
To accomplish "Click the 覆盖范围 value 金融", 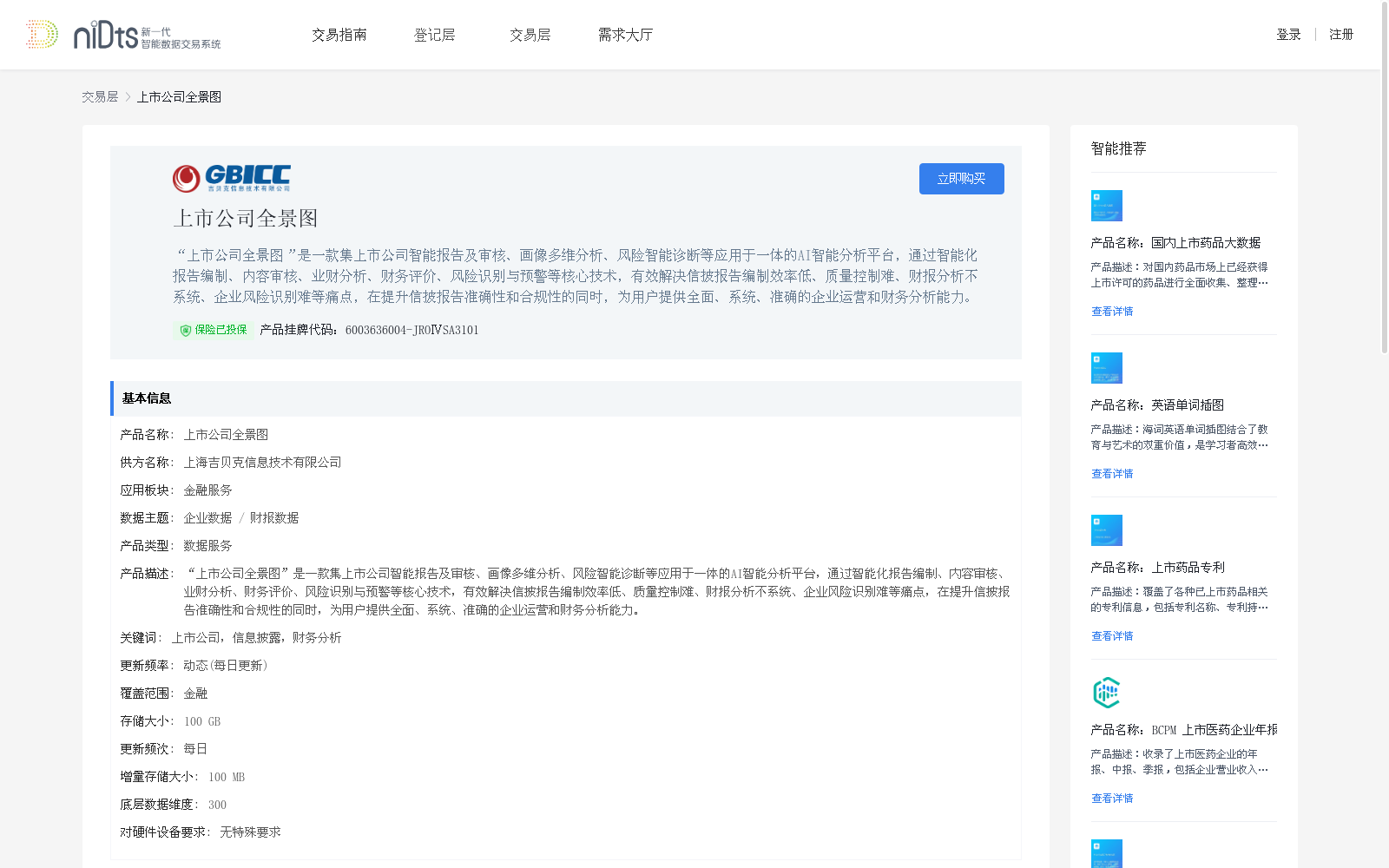I will tap(195, 694).
